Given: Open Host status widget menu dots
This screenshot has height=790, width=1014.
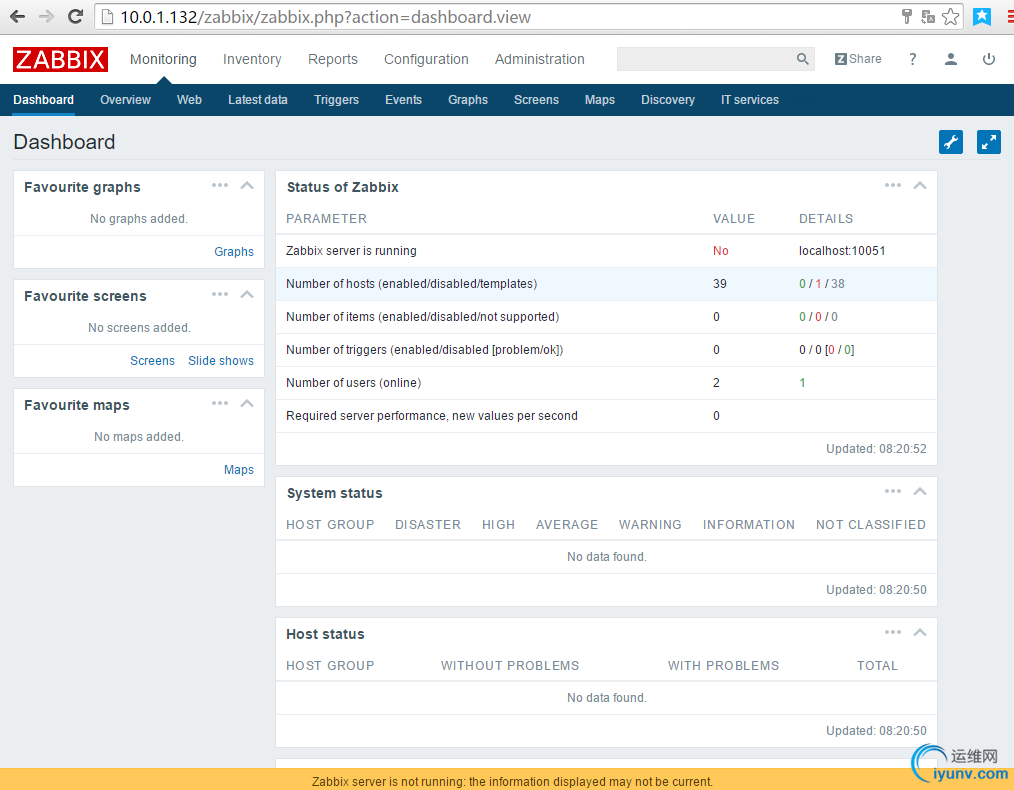Looking at the screenshot, I should (x=893, y=632).
